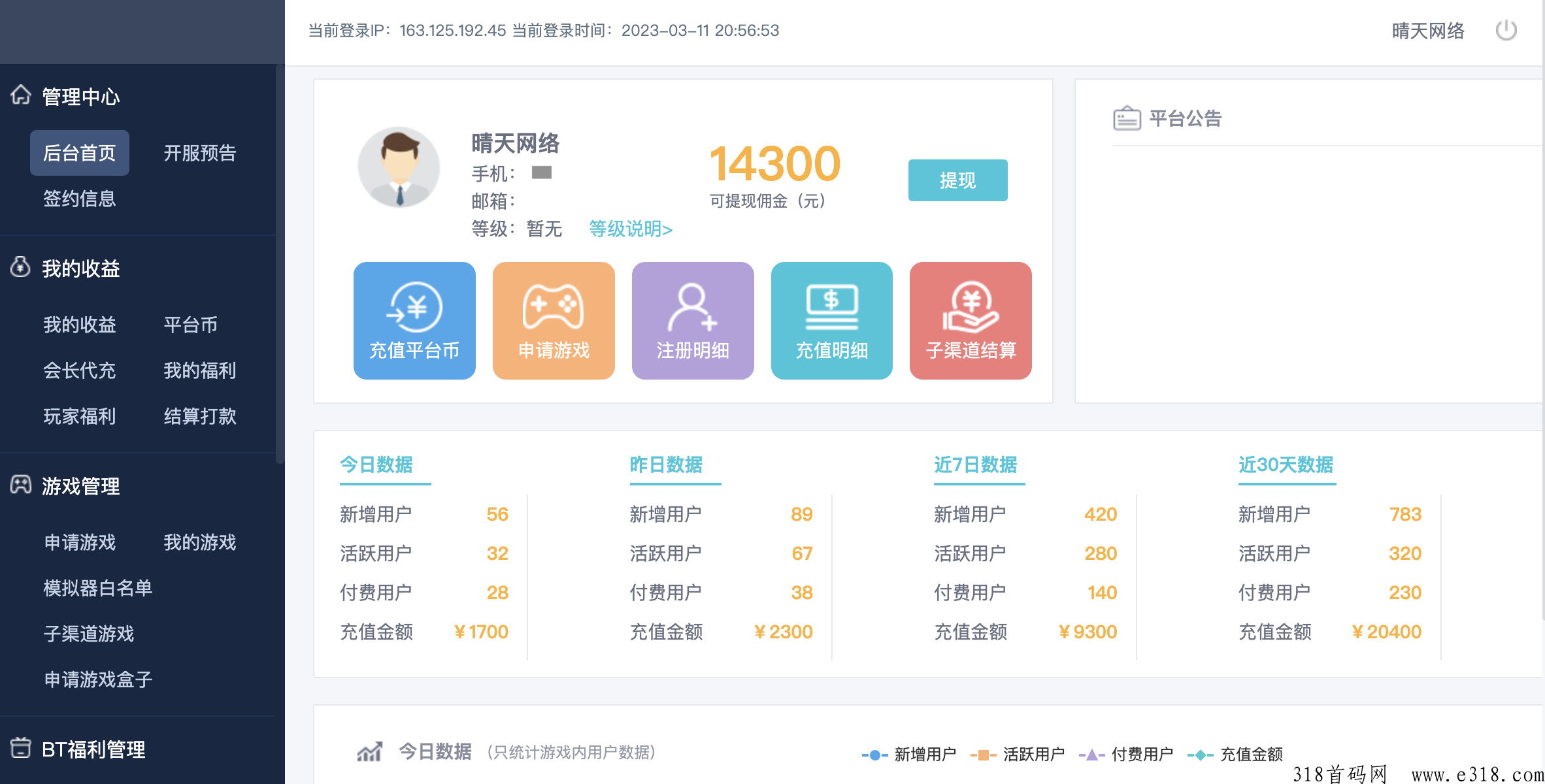Open the 充值明细 teal tile

click(832, 321)
